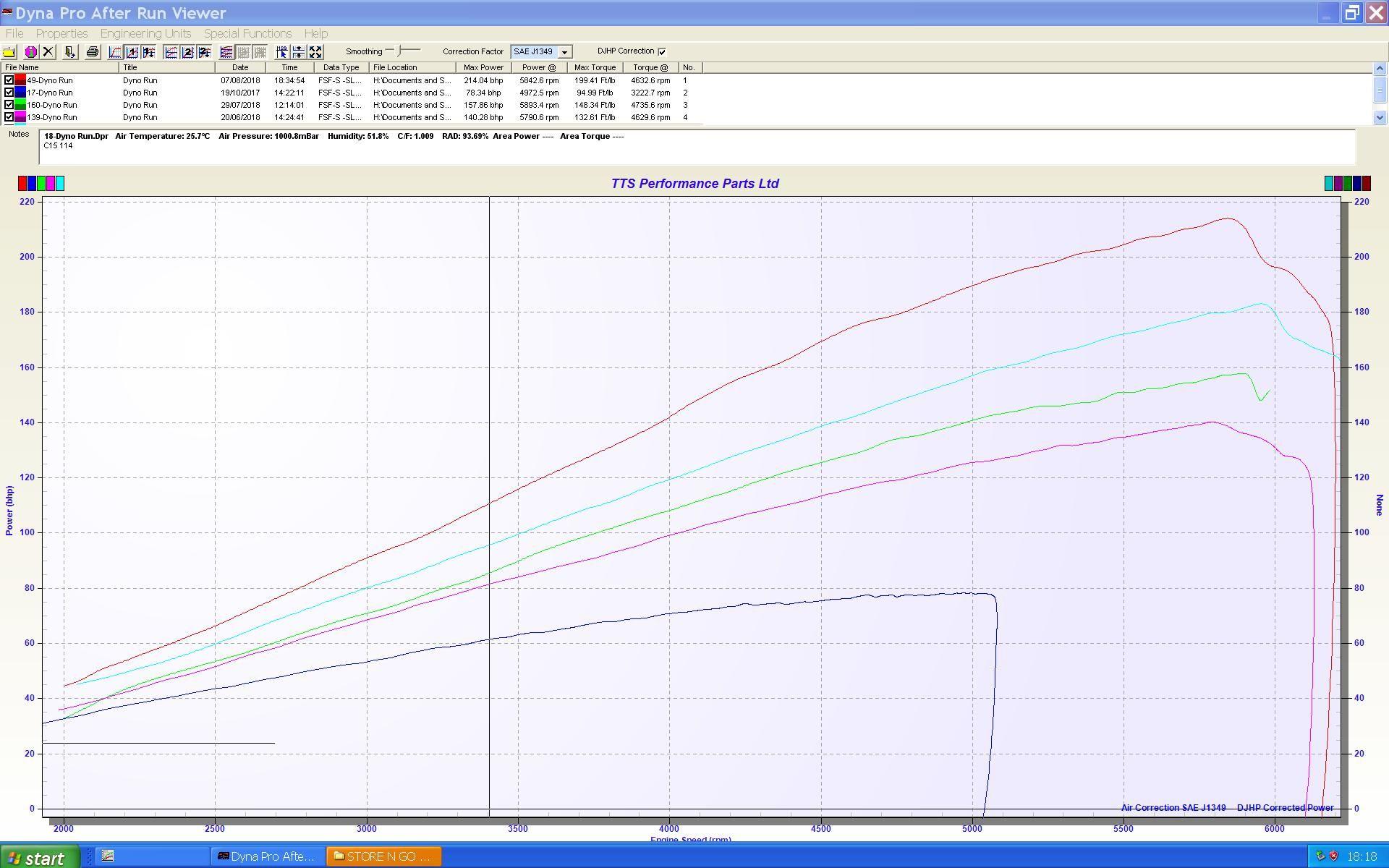Click the zoom-to-fit arrows icon

(315, 52)
